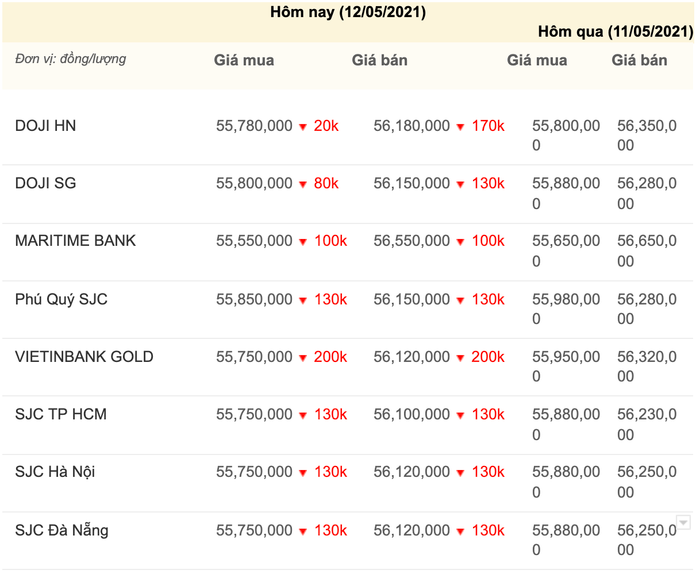
Task: Click red arrow beside SJC TP HCM sell price
Action: coord(460,415)
